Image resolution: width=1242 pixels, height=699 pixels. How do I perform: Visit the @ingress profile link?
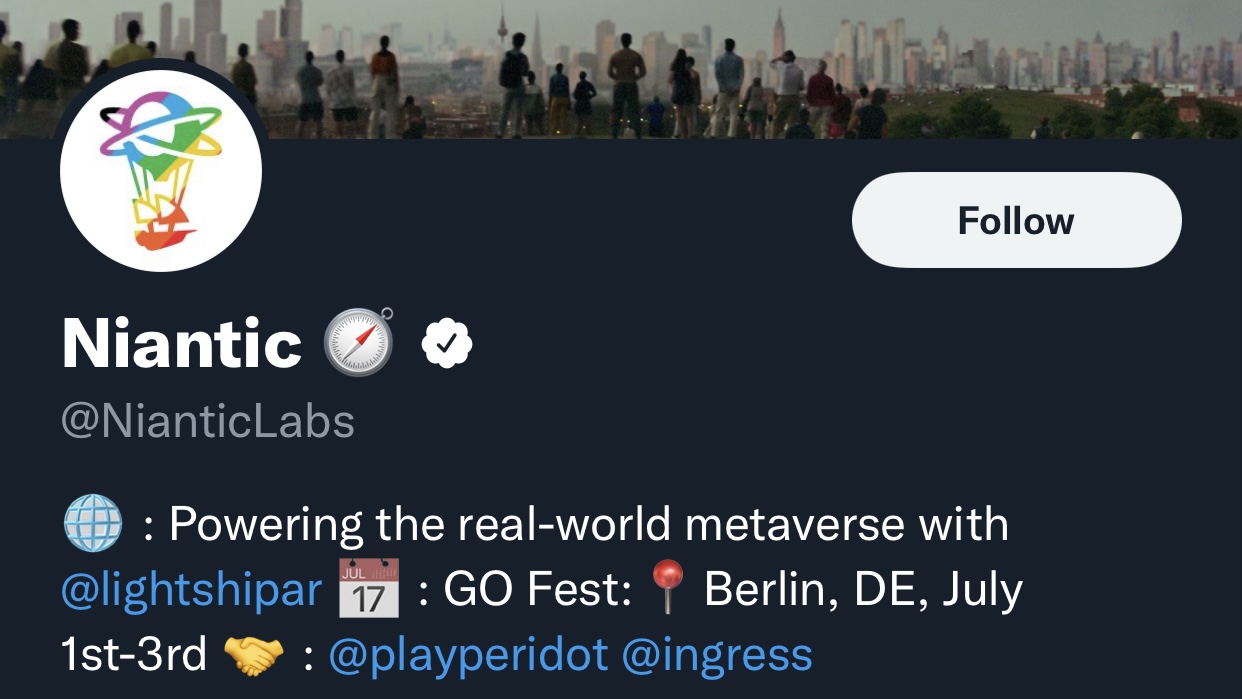point(717,656)
